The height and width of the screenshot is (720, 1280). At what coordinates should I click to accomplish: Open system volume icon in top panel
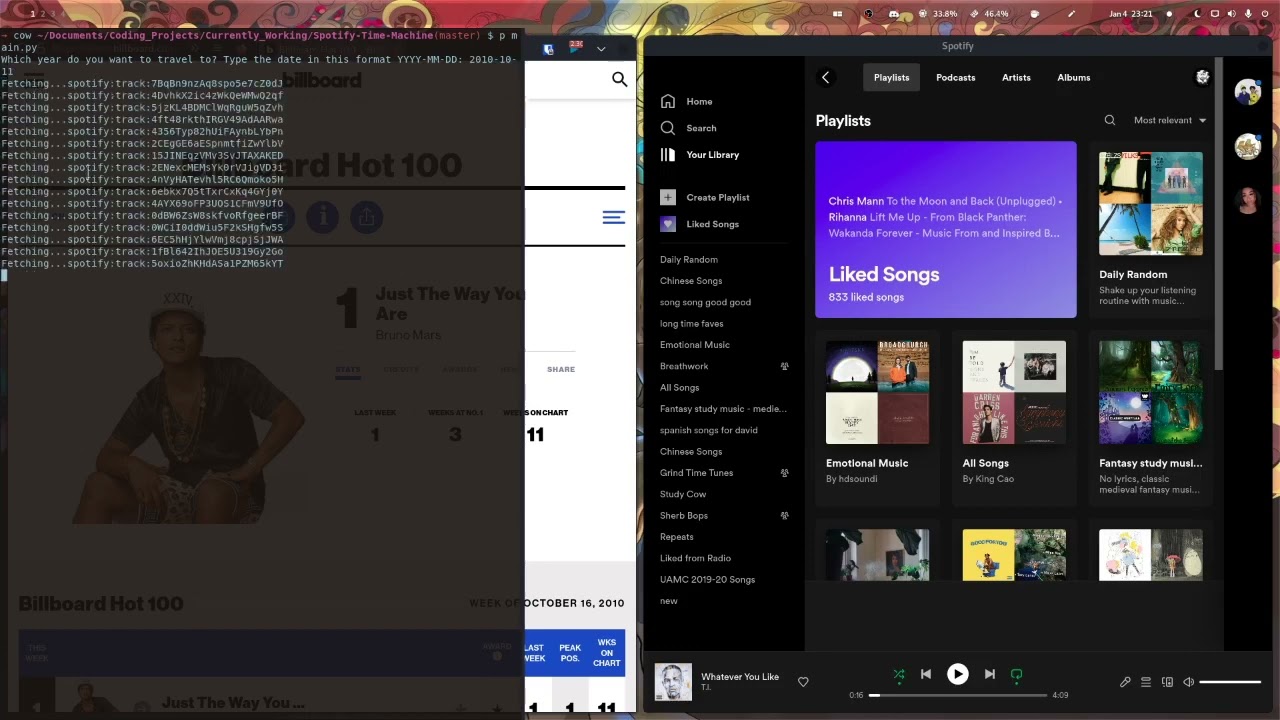click(x=1232, y=14)
